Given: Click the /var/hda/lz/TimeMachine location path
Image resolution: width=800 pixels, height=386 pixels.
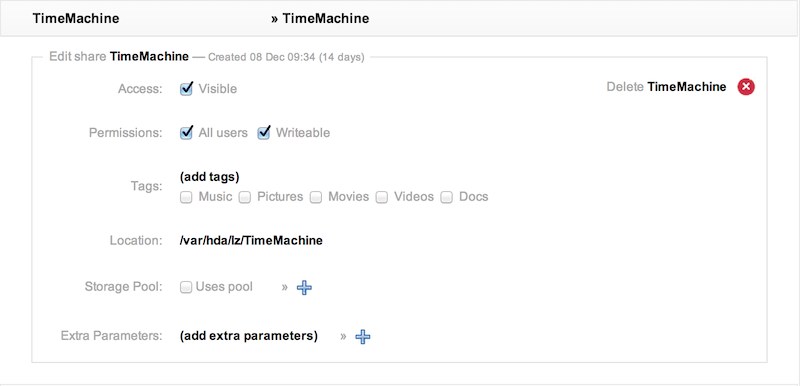Looking at the screenshot, I should click(x=251, y=240).
